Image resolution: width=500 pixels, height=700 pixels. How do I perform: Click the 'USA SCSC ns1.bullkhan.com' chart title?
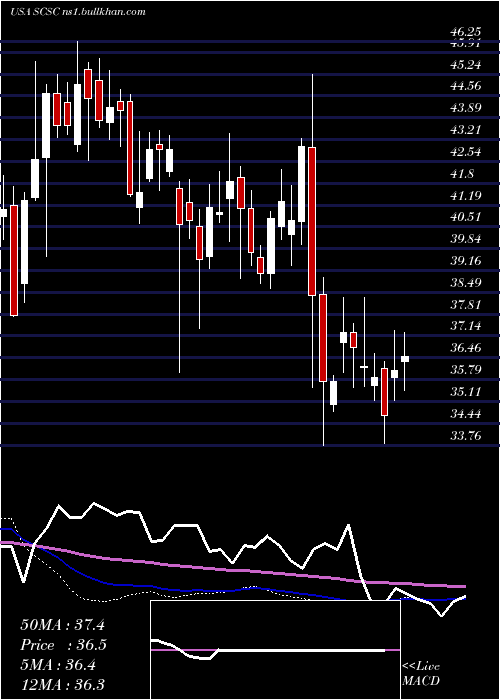pos(78,12)
